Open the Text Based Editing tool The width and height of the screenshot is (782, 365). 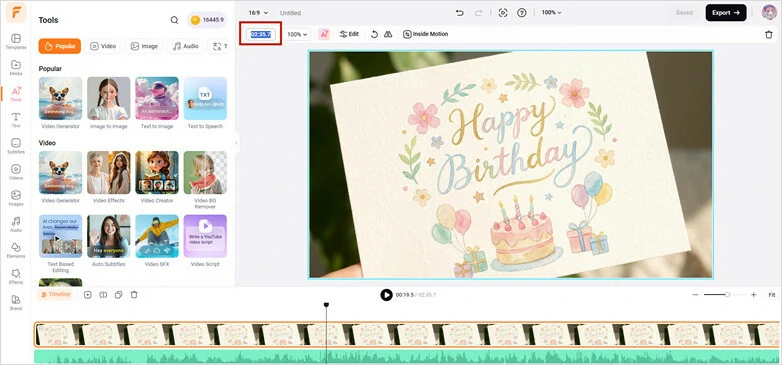coord(60,244)
